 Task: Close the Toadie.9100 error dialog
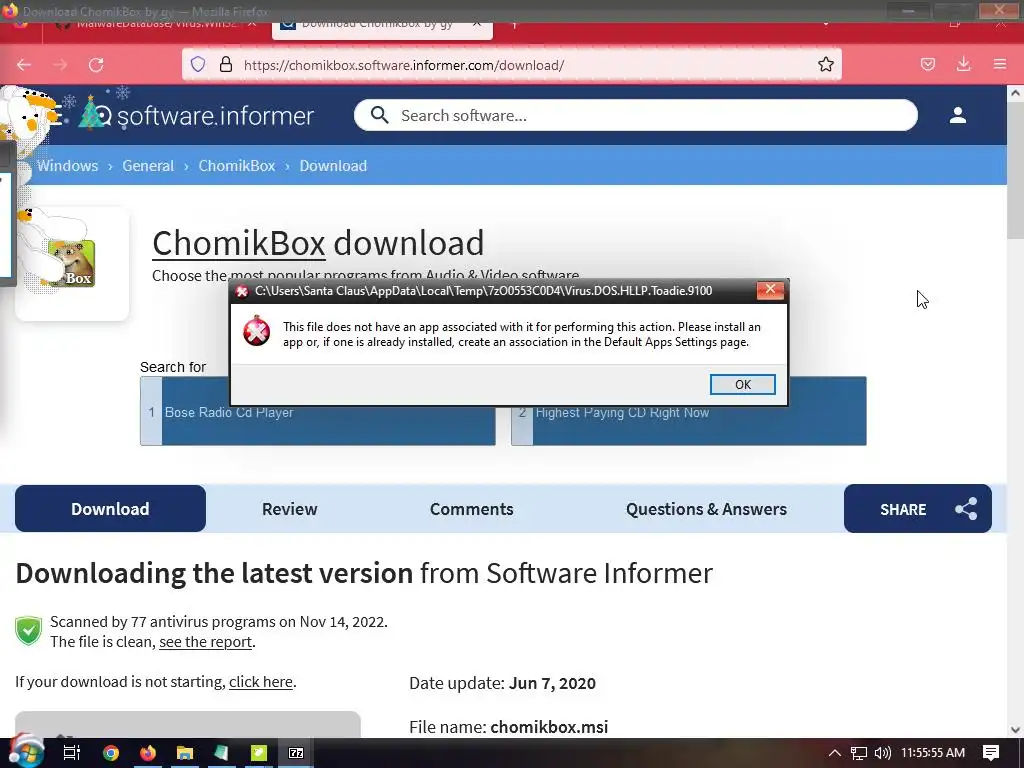pos(770,290)
